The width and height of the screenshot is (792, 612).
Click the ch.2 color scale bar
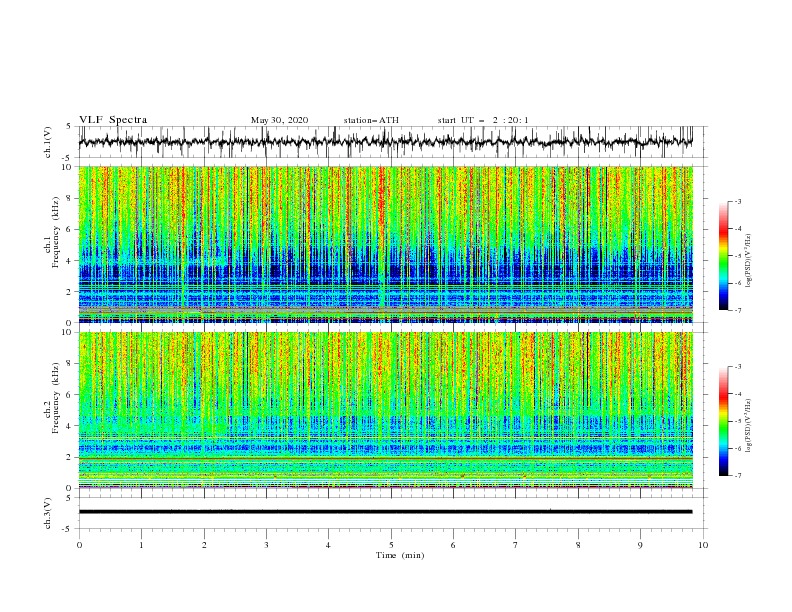(724, 421)
